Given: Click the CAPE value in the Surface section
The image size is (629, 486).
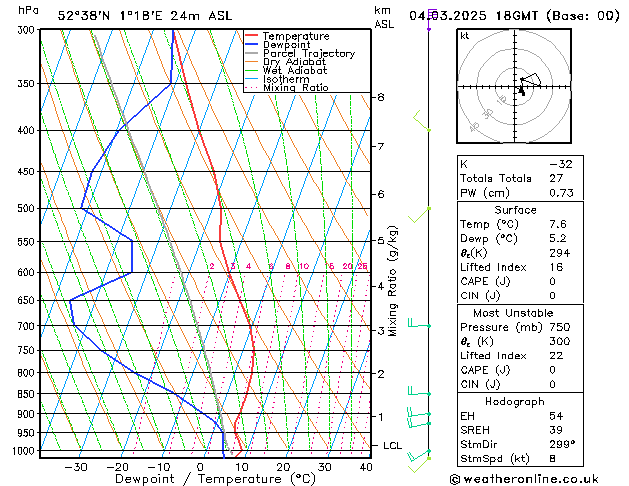Looking at the screenshot, I should pos(552,281).
